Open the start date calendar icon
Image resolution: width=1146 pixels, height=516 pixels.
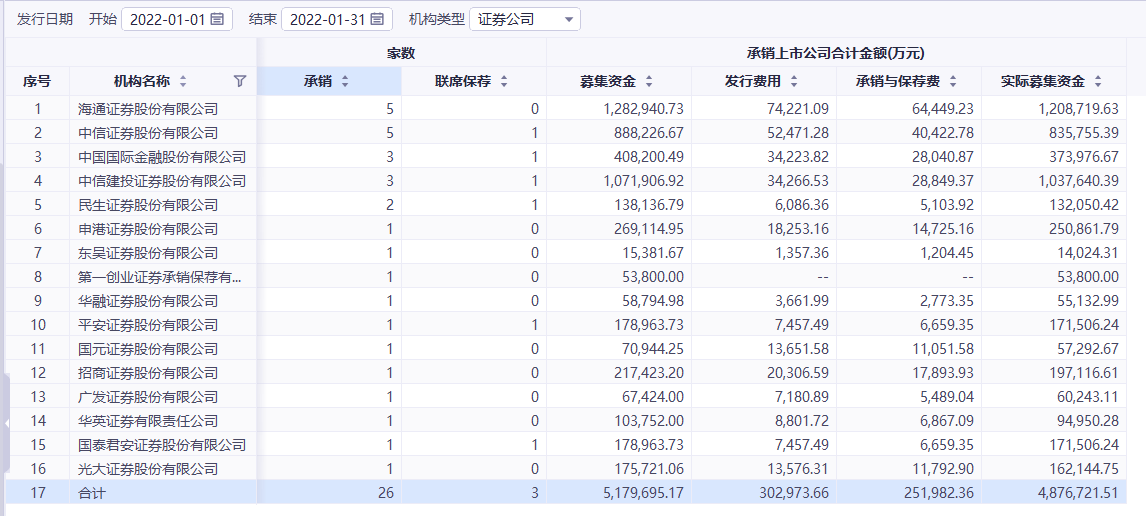pos(217,19)
